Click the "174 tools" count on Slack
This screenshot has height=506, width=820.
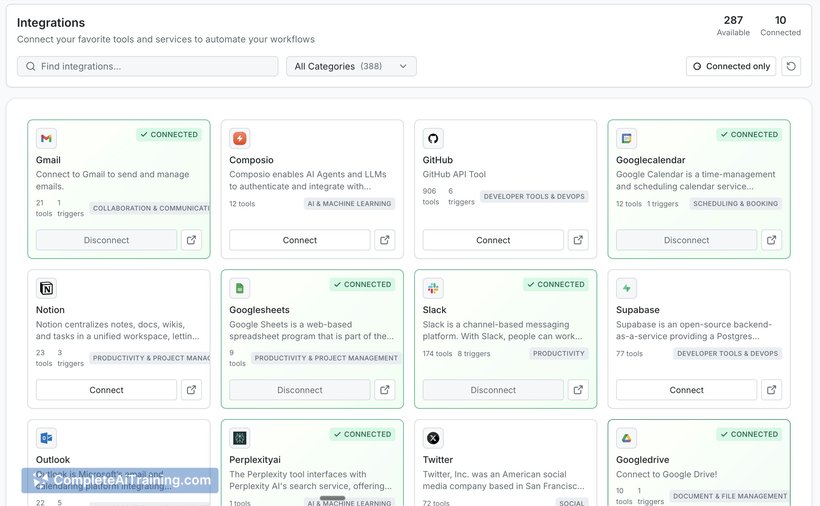point(437,354)
